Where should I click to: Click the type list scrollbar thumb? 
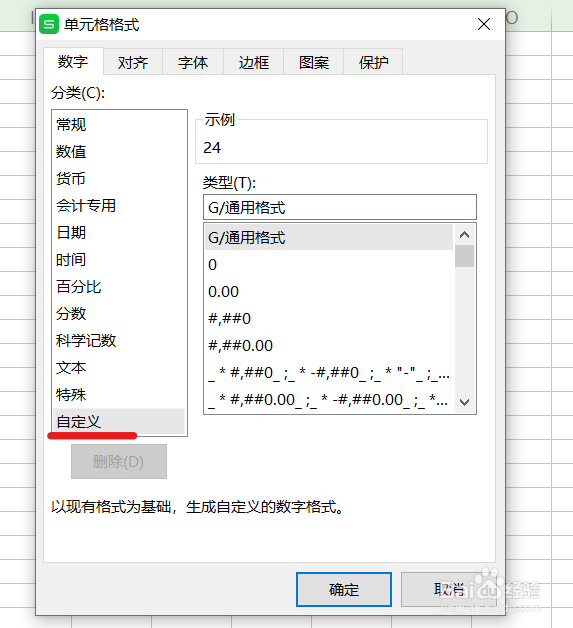click(x=464, y=256)
